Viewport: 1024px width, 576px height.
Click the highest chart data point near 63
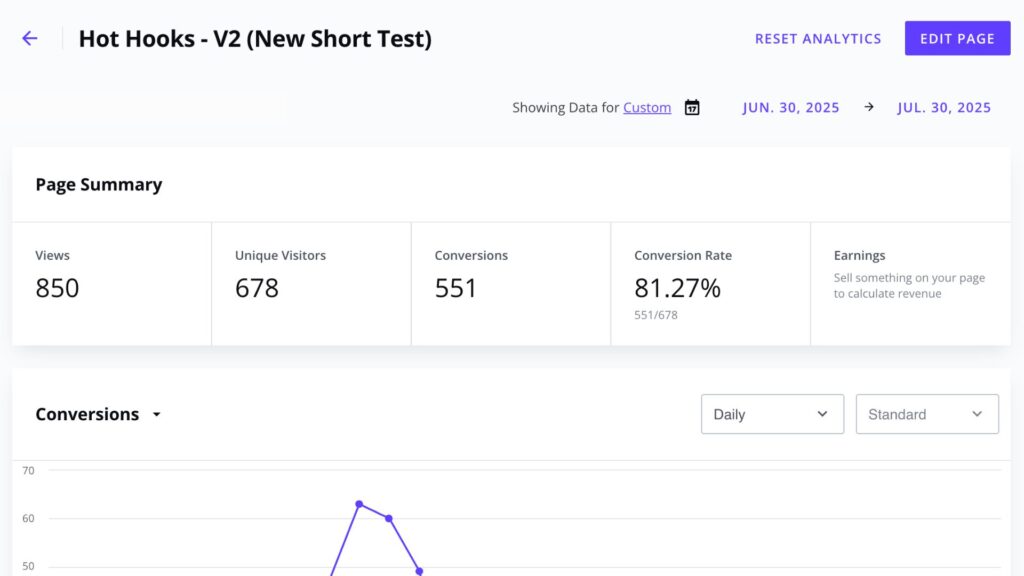[359, 504]
